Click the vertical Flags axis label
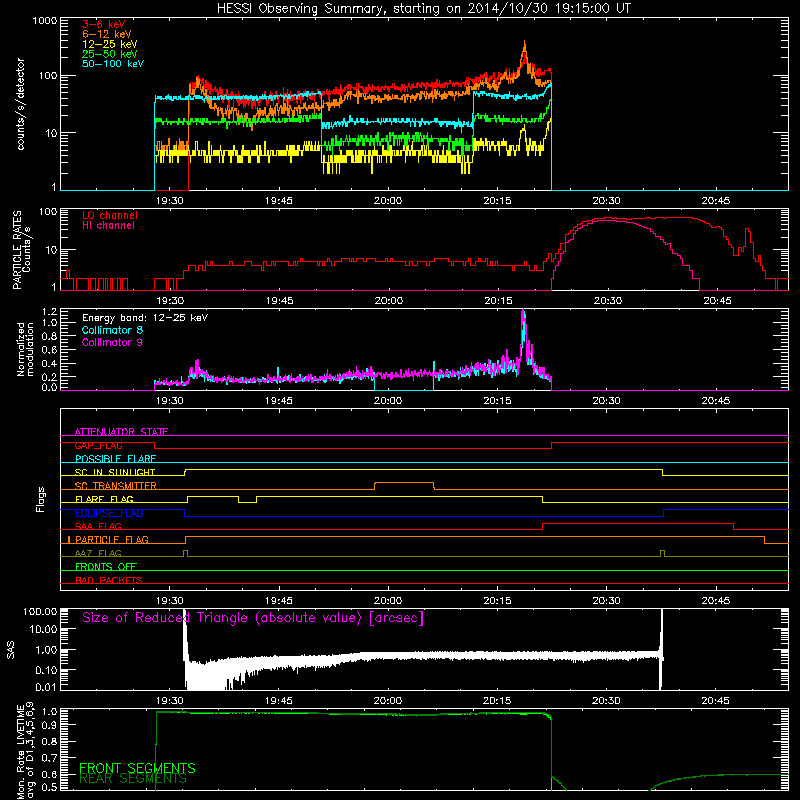Screen dimensions: 800x800 [x=40, y=499]
